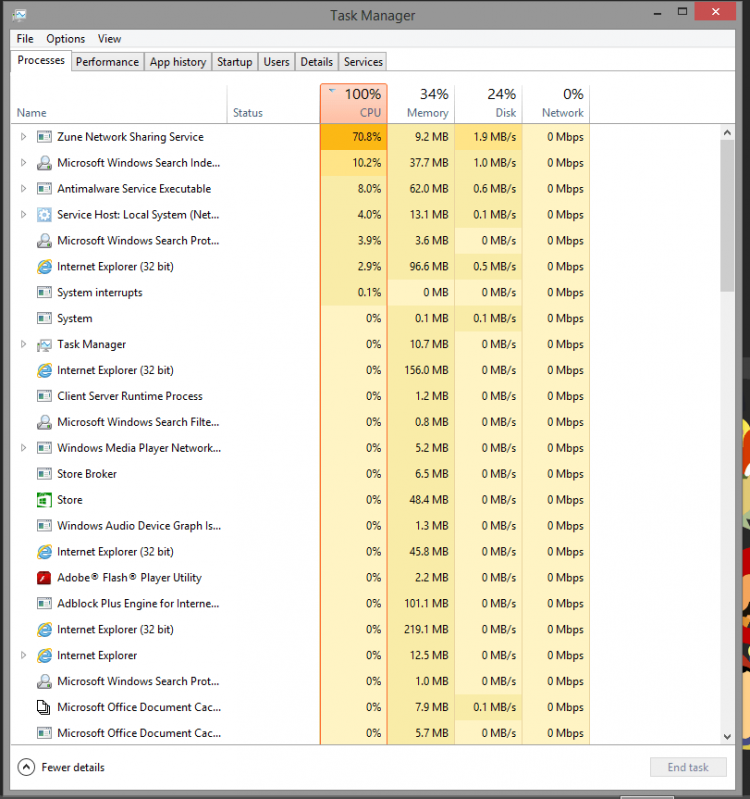This screenshot has width=750, height=799.
Task: Click the Antimalware Service Executable icon
Action: (44, 189)
